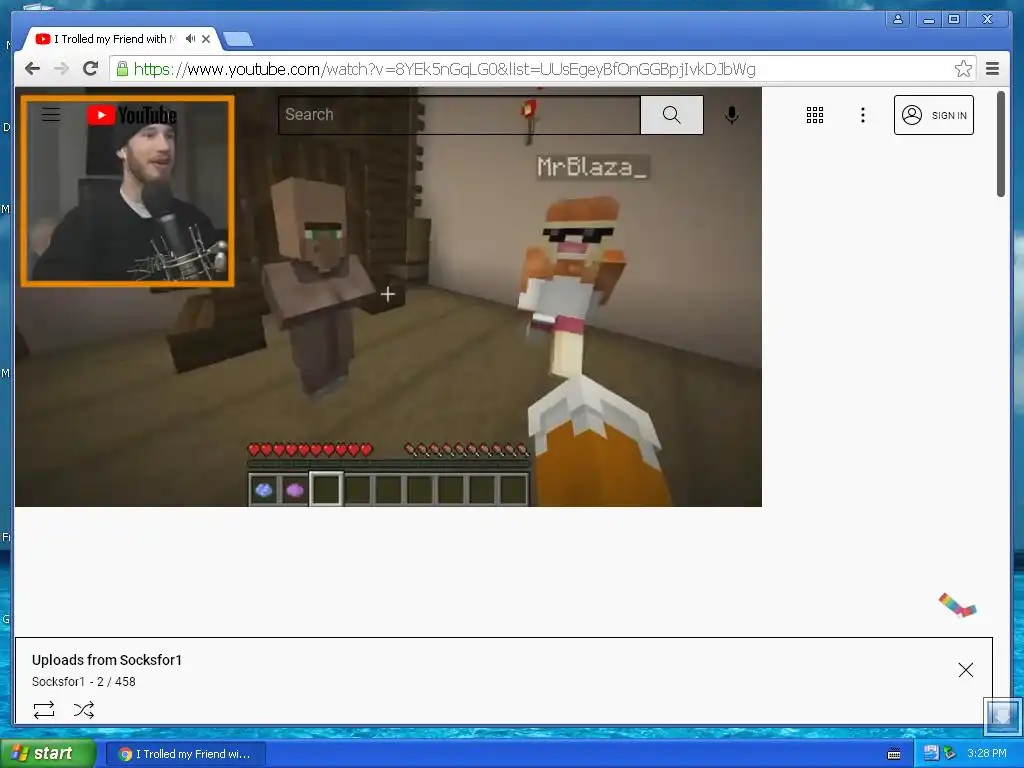
Task: Click the YouTube logo
Action: pyautogui.click(x=132, y=115)
